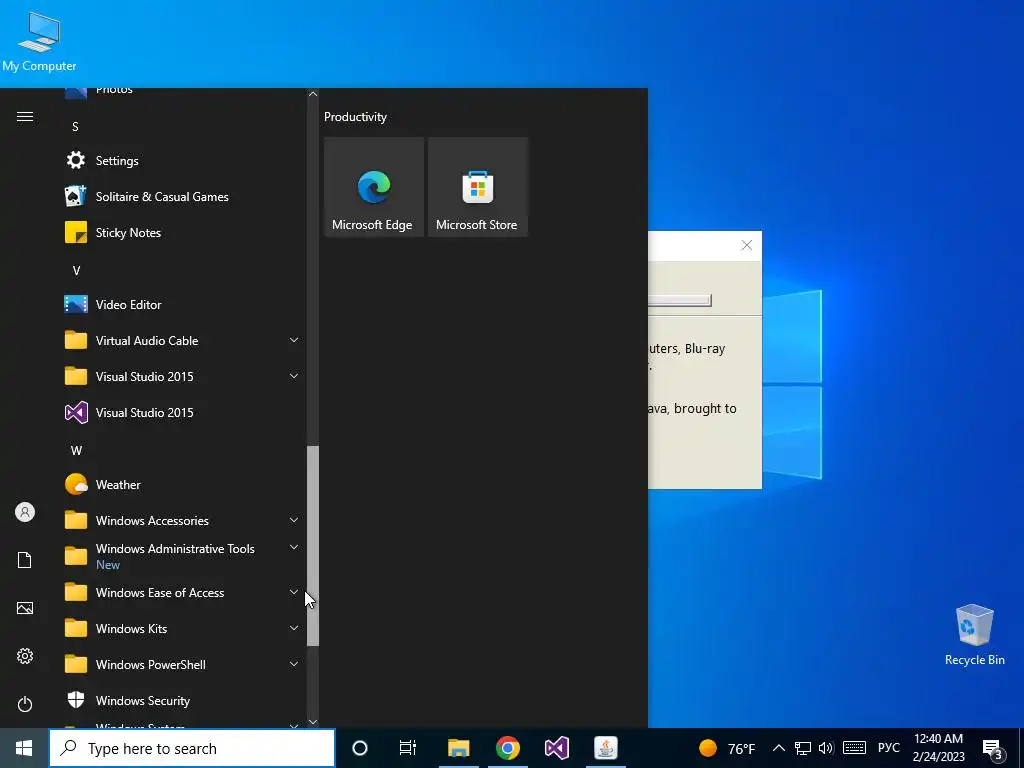This screenshot has height=768, width=1024.
Task: Expand the Windows PowerShell folder
Action: click(x=294, y=664)
